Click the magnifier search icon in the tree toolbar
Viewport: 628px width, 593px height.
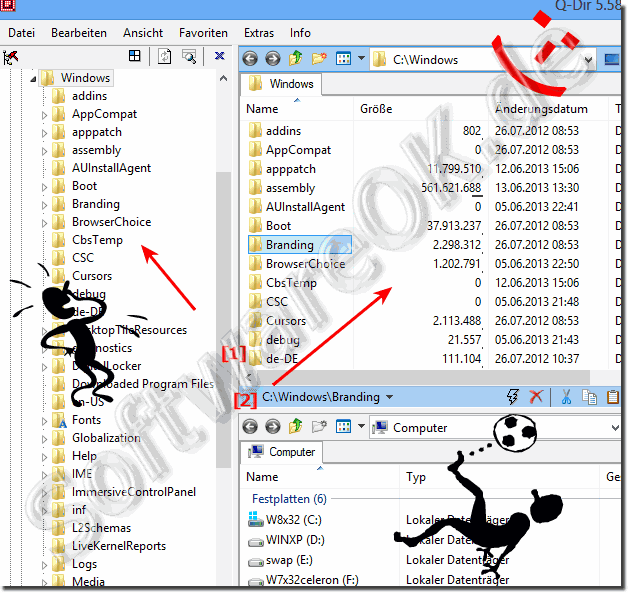pyautogui.click(x=189, y=56)
